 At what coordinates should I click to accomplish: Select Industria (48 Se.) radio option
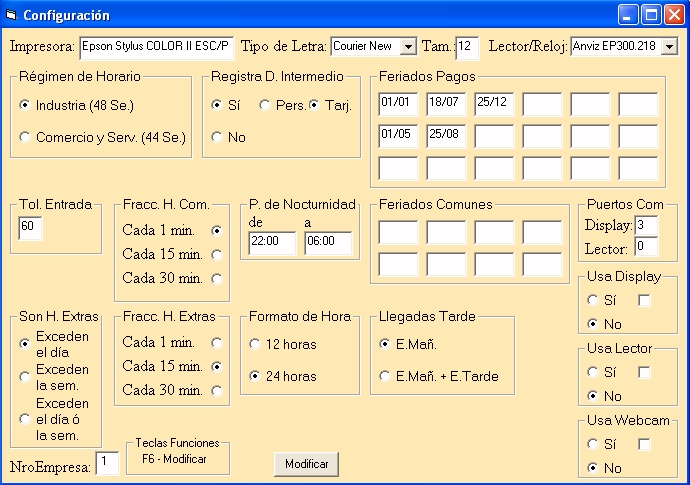pos(25,105)
